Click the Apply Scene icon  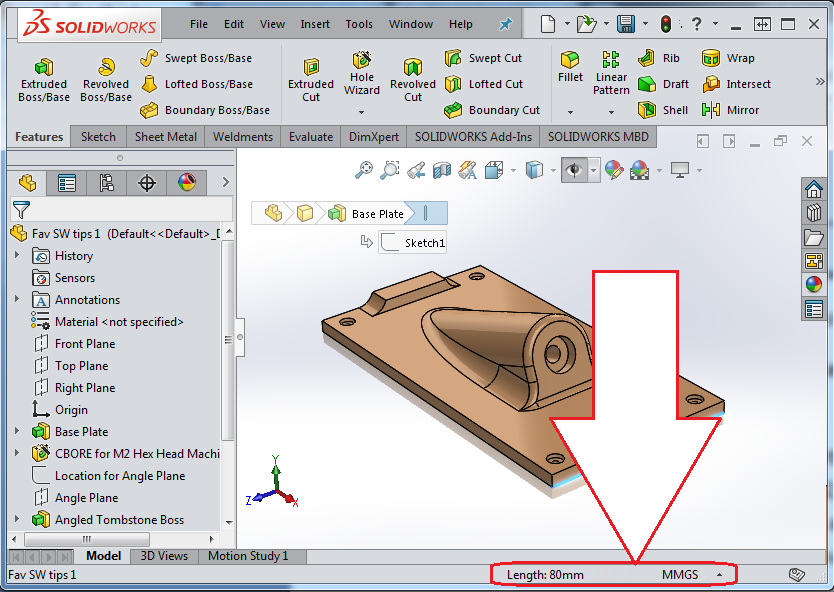click(x=639, y=170)
